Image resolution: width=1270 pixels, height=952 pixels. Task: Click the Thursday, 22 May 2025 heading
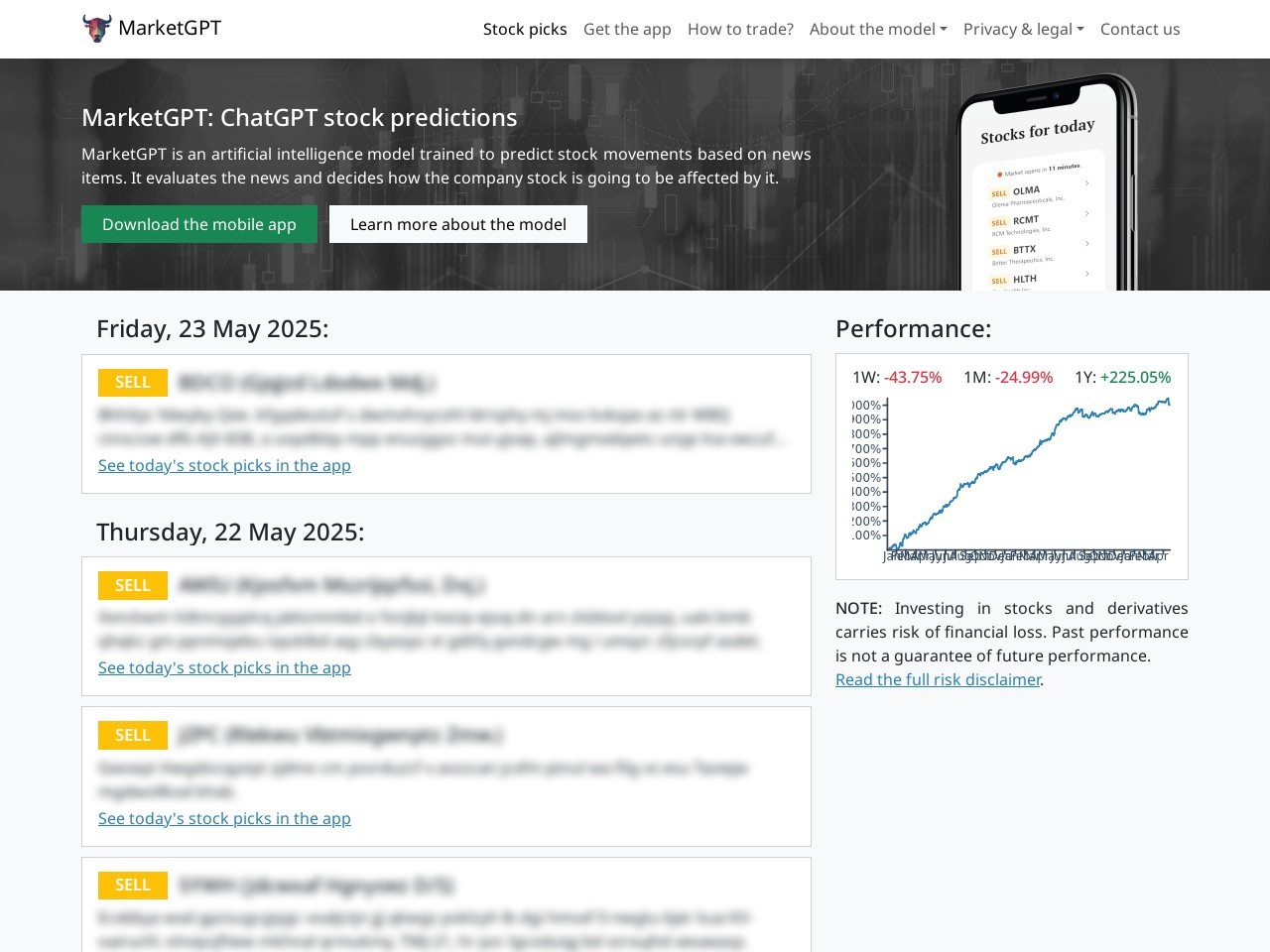230,532
